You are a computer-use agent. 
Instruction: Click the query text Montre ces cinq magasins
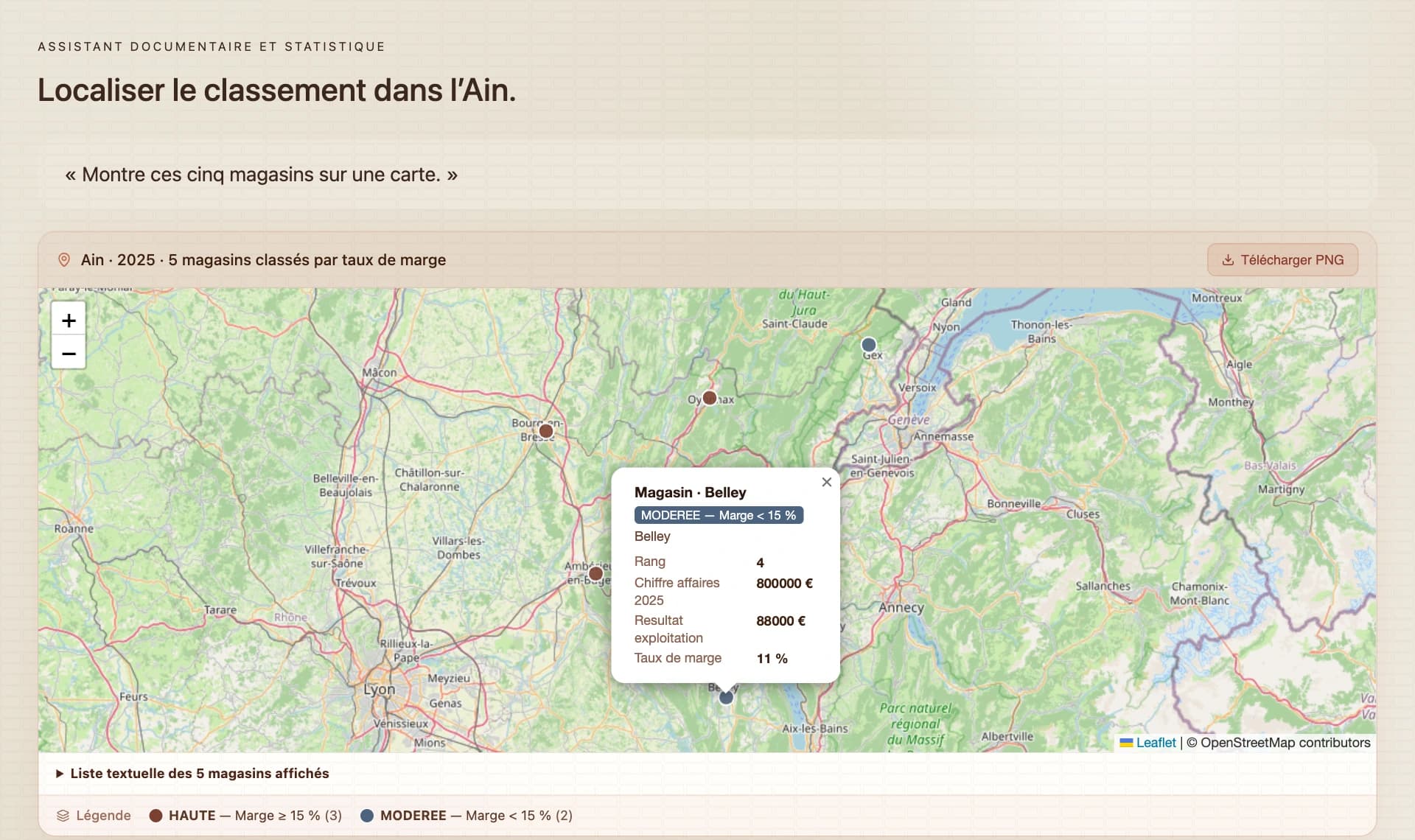pyautogui.click(x=261, y=175)
